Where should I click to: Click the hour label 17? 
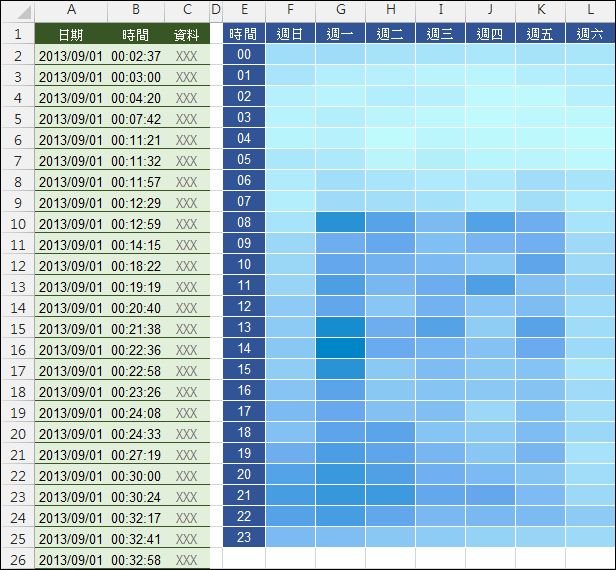244,411
